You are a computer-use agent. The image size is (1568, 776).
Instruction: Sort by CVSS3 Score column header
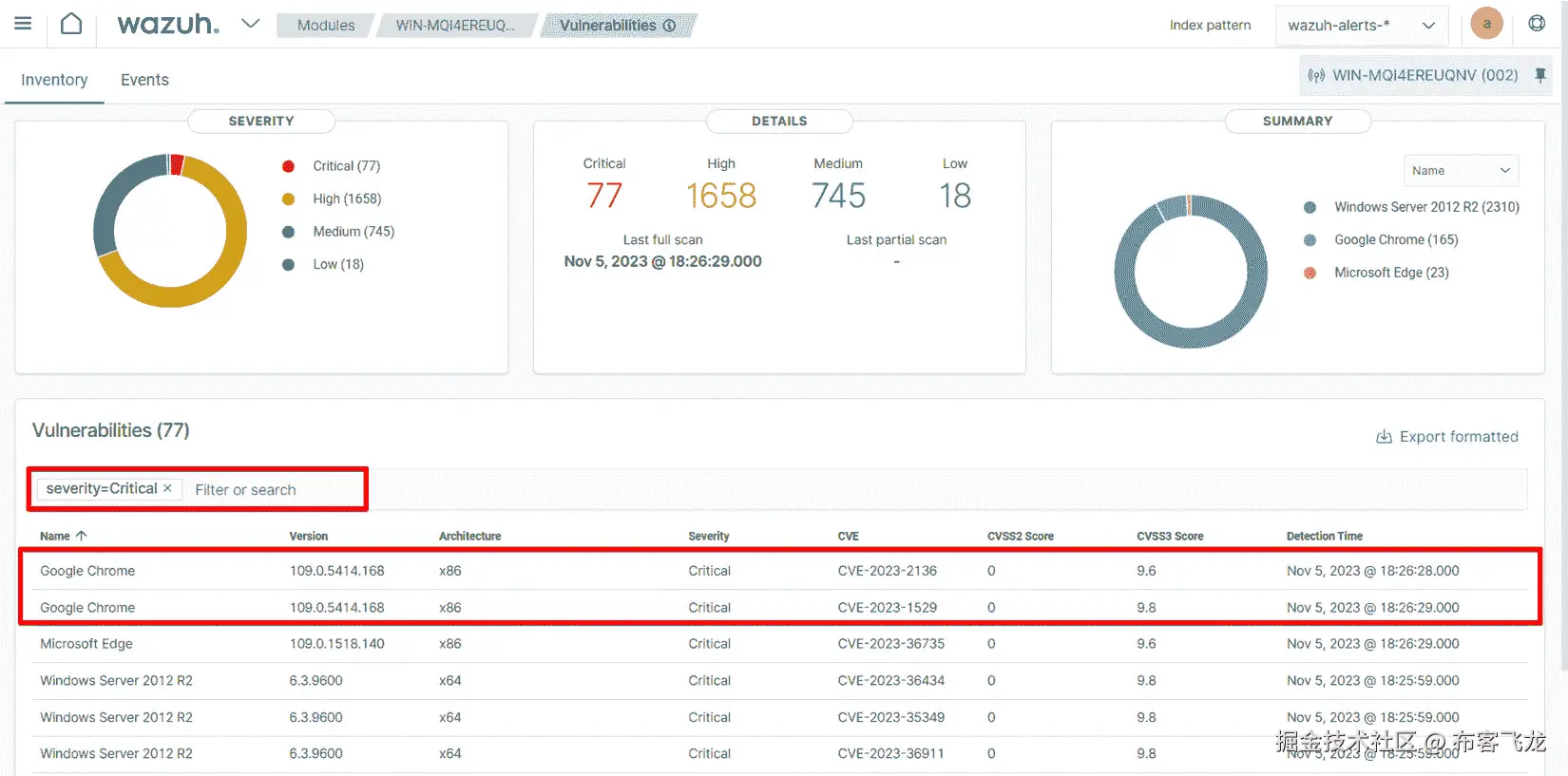(x=1170, y=537)
